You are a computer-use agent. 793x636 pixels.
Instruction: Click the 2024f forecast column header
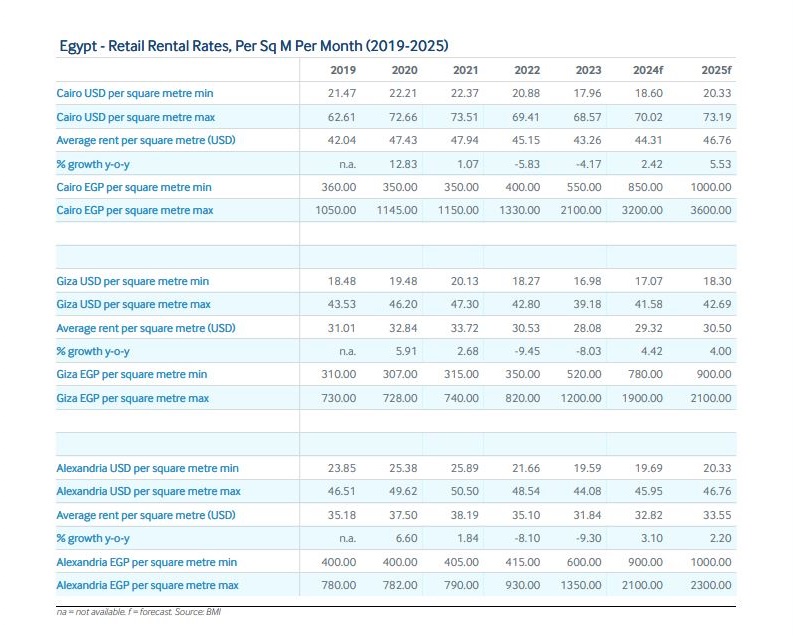click(649, 70)
